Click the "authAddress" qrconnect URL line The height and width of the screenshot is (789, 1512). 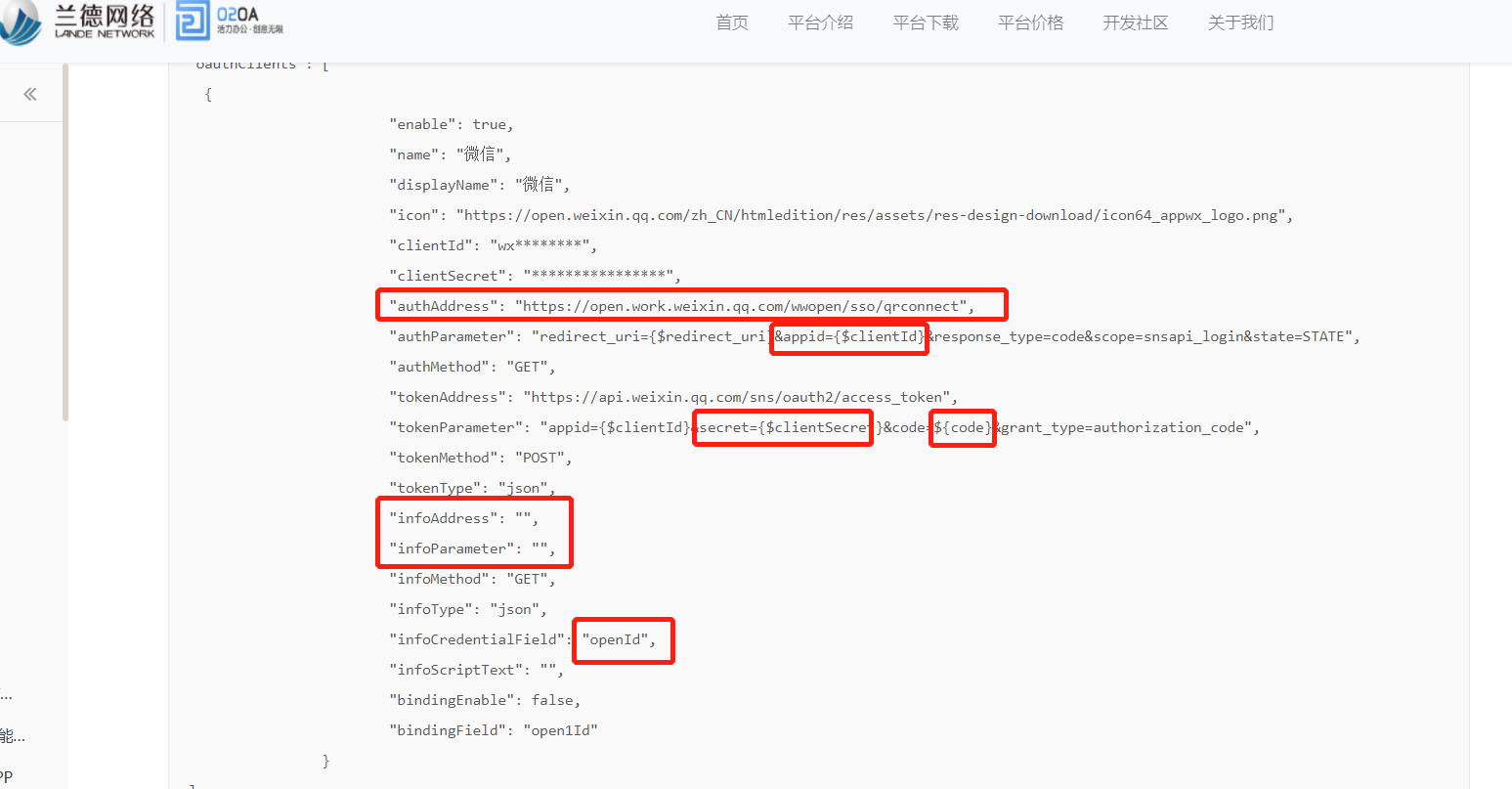pos(682,306)
